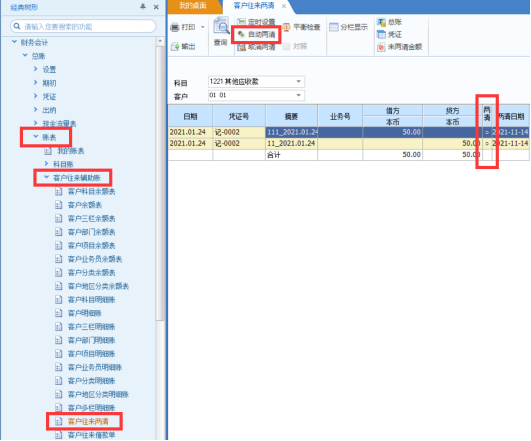Select 客户往来两清 in the tree
This screenshot has width=531, height=441.
click(88, 421)
